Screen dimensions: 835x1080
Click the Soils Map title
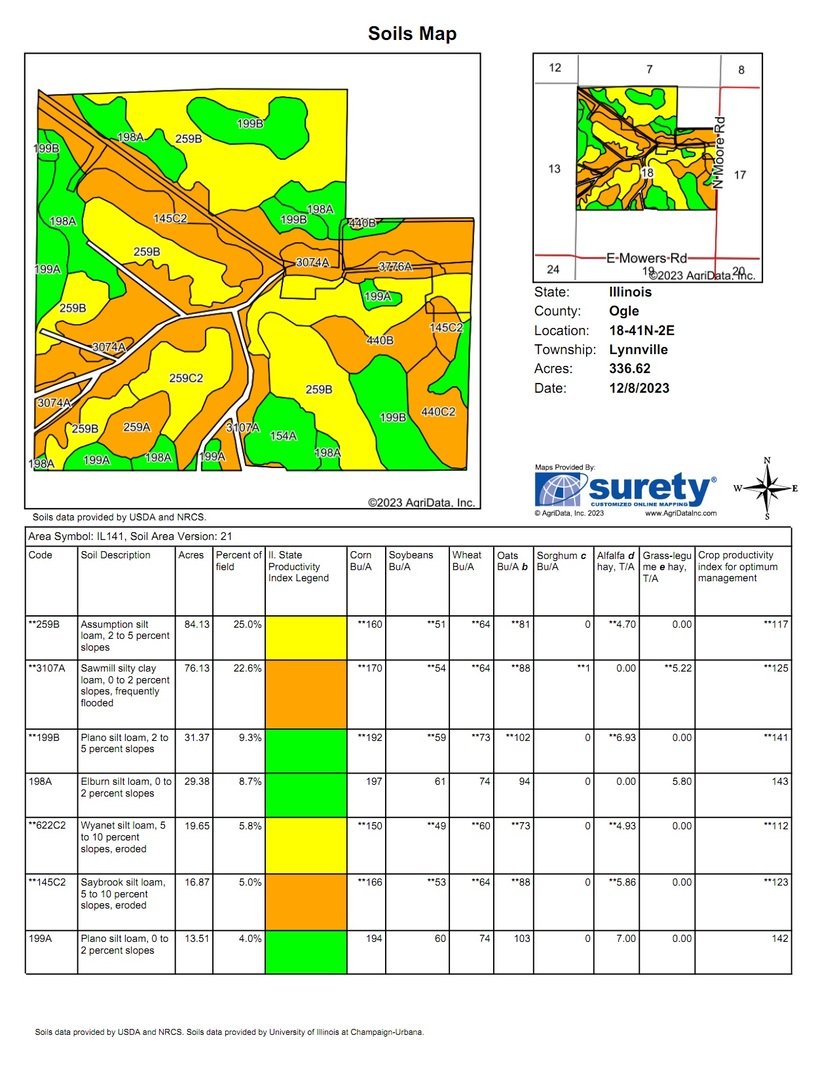[x=412, y=34]
